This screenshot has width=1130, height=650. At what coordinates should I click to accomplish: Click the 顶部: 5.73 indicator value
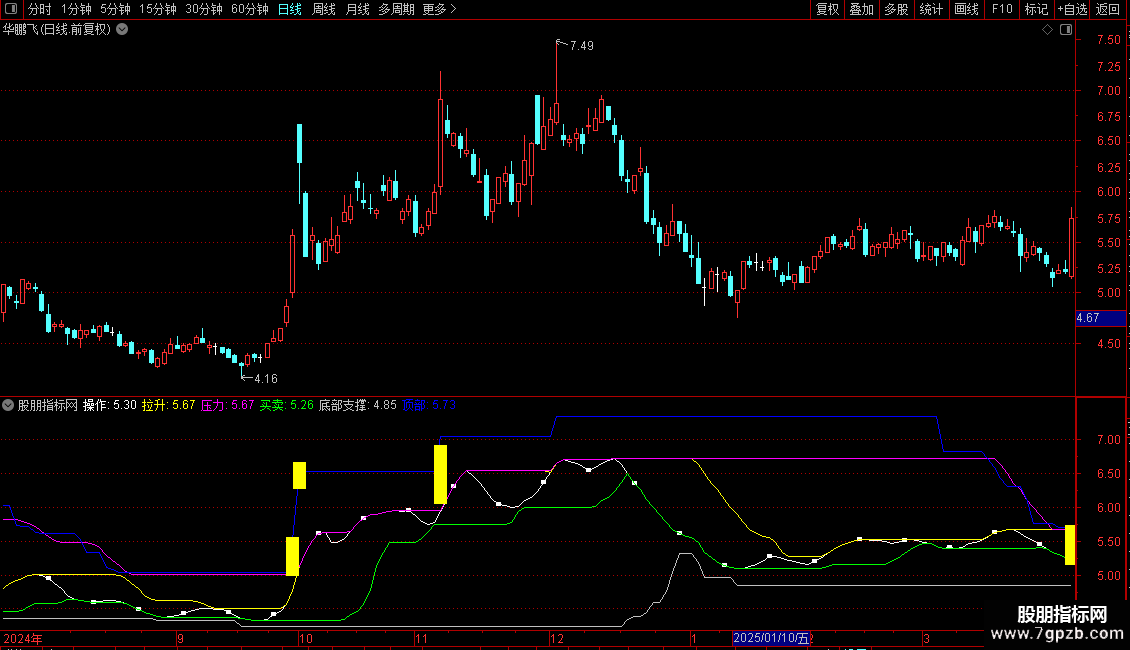tap(429, 405)
